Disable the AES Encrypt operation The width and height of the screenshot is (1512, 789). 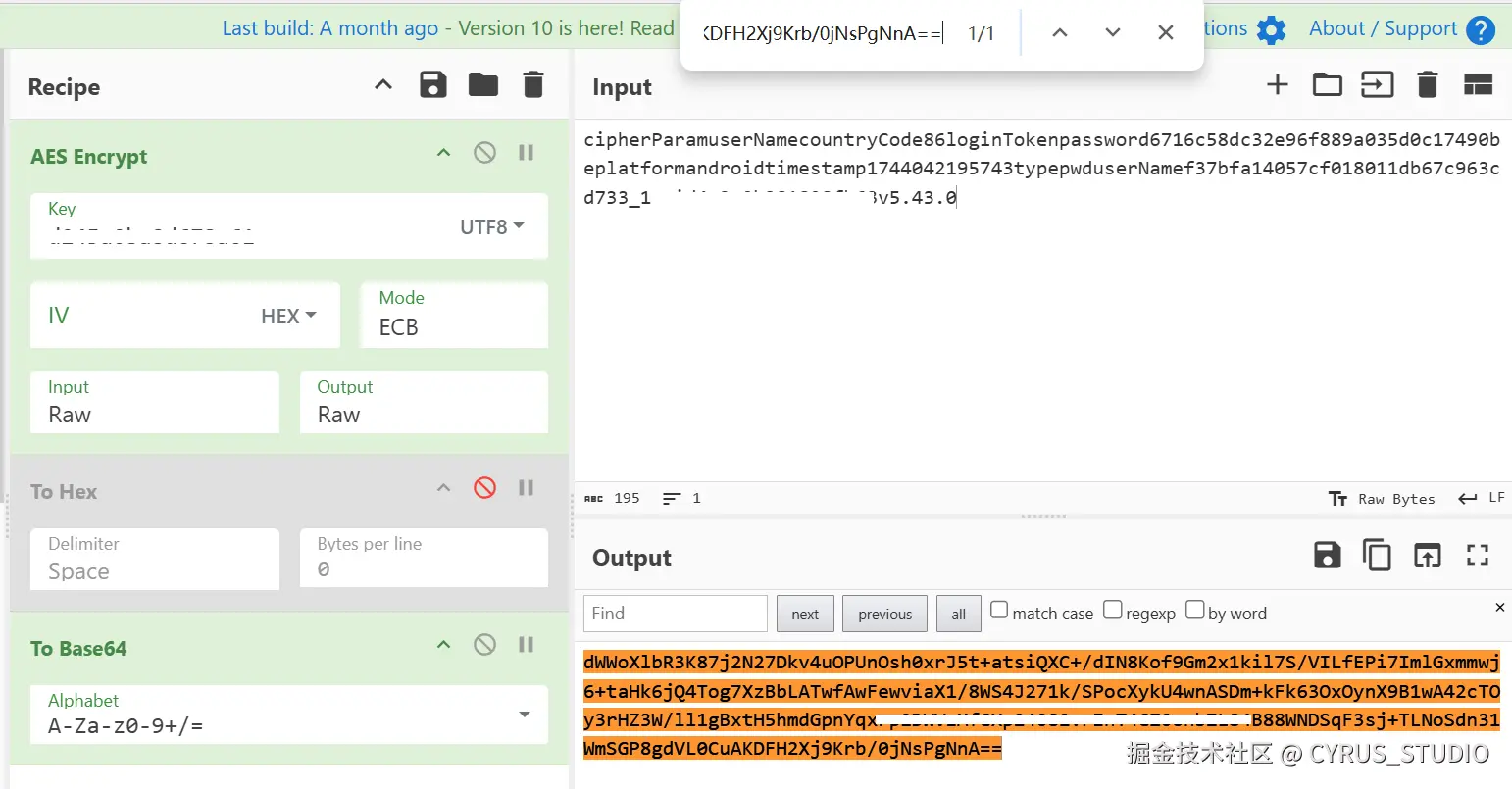click(x=484, y=152)
